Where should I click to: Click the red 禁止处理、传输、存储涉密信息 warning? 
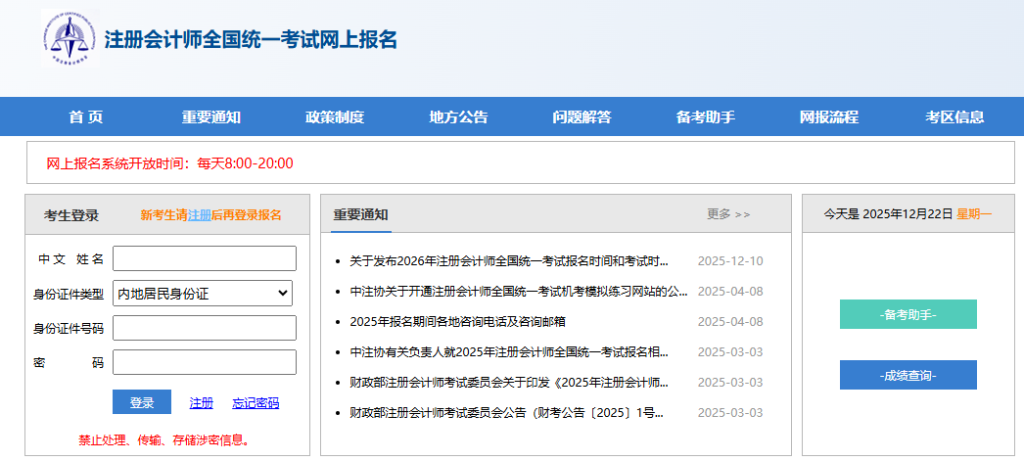click(x=164, y=440)
